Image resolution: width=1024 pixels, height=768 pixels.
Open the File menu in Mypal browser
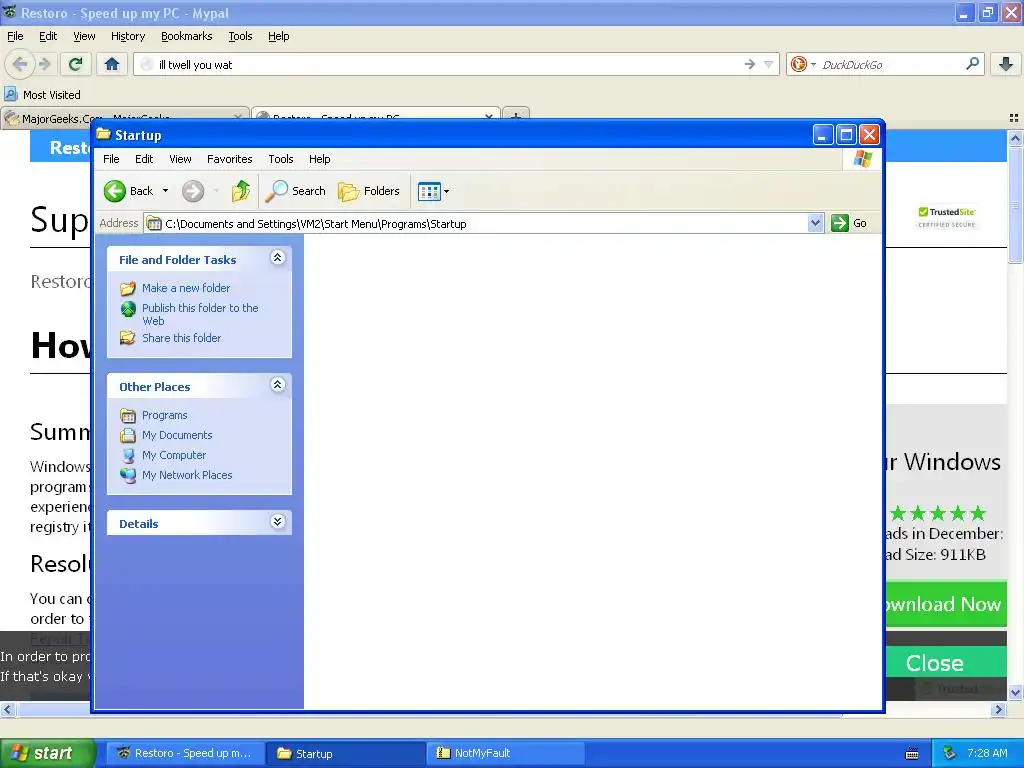pyautogui.click(x=15, y=37)
